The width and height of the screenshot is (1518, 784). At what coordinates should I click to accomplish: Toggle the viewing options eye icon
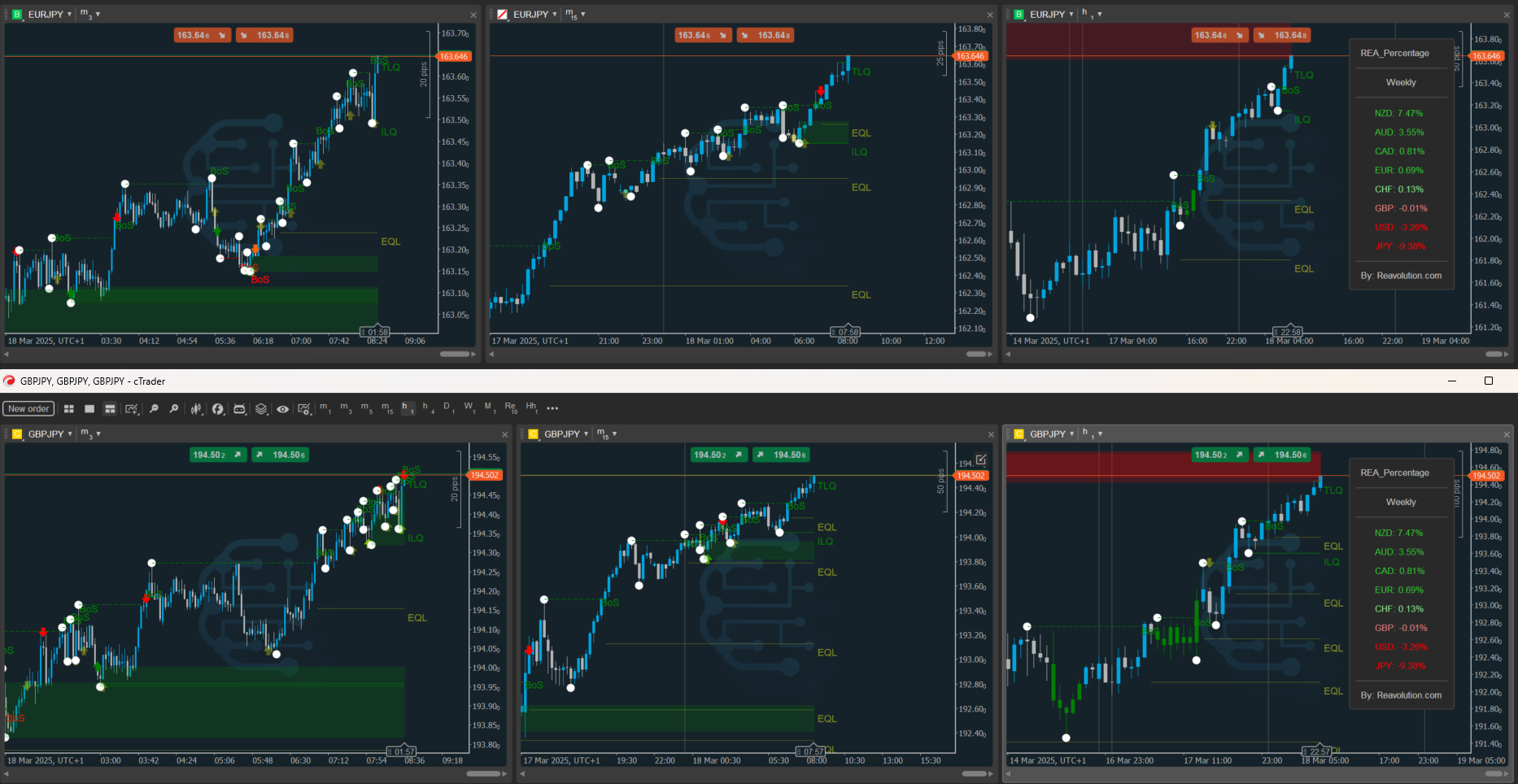pyautogui.click(x=282, y=409)
